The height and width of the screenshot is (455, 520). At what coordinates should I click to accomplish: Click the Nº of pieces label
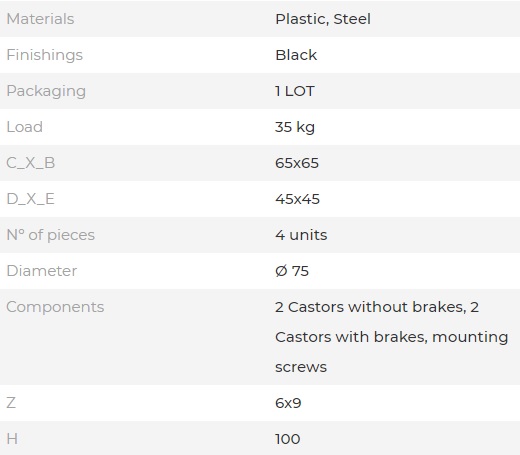(x=51, y=235)
